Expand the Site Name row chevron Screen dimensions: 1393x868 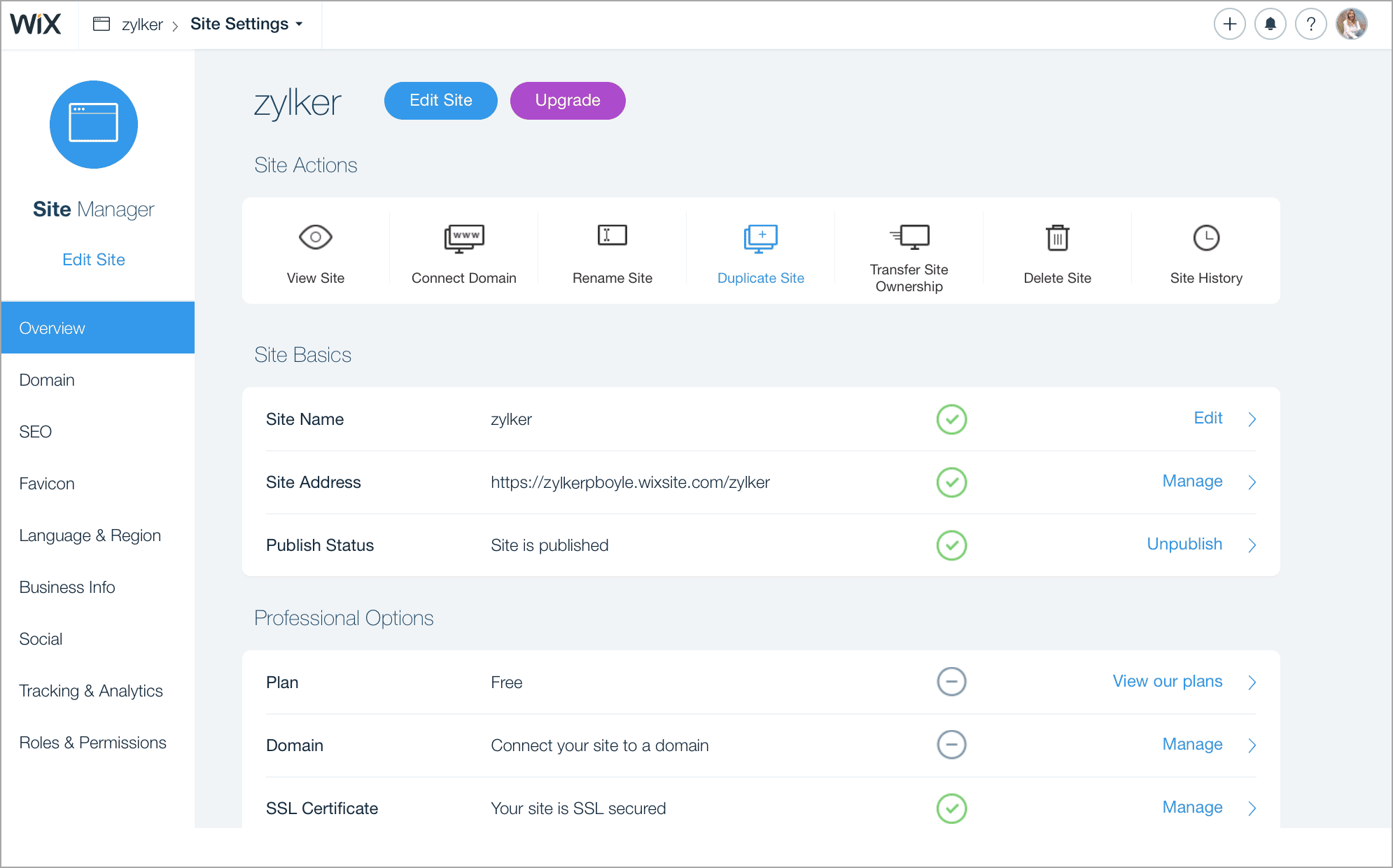click(x=1252, y=419)
